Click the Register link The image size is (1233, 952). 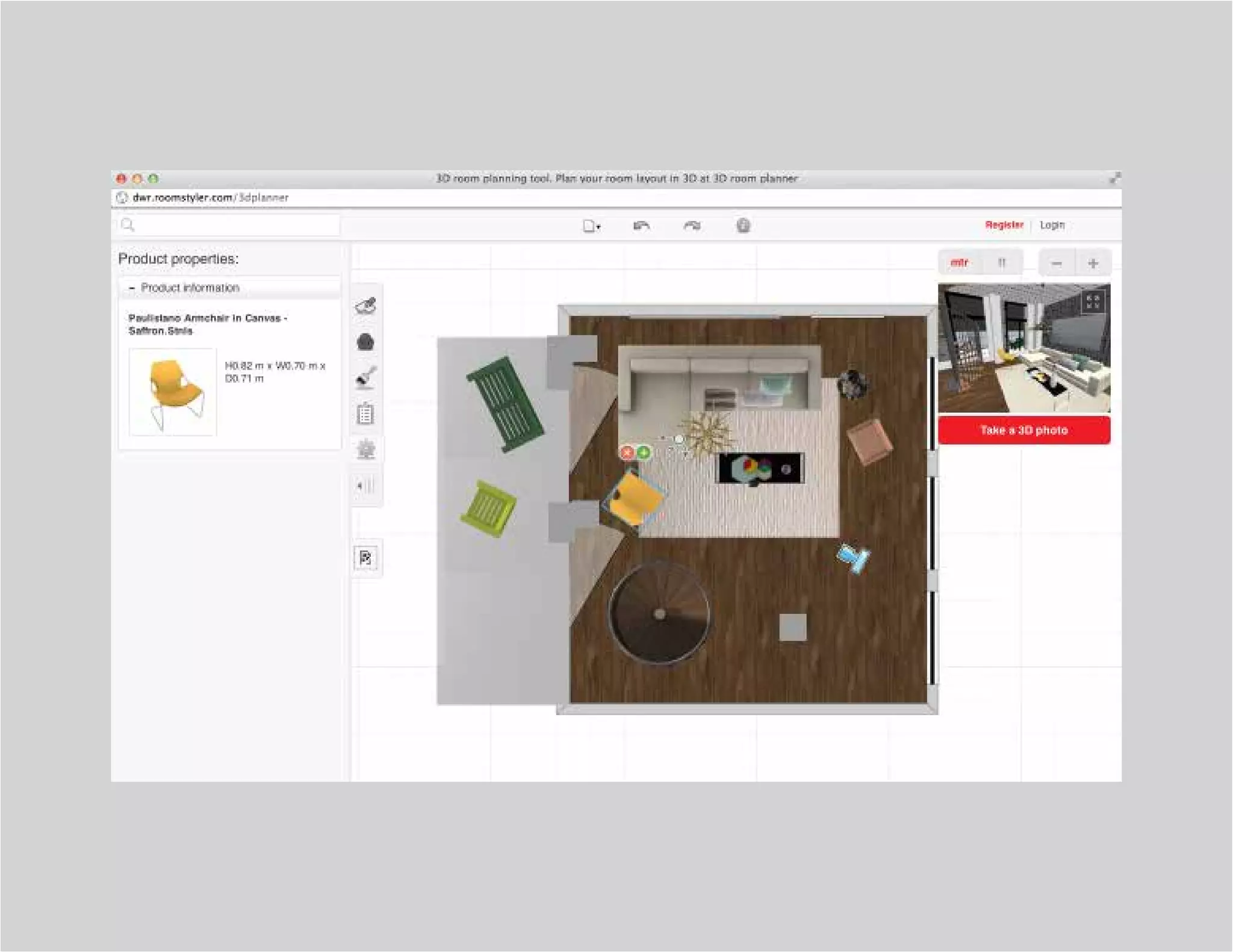(1004, 225)
